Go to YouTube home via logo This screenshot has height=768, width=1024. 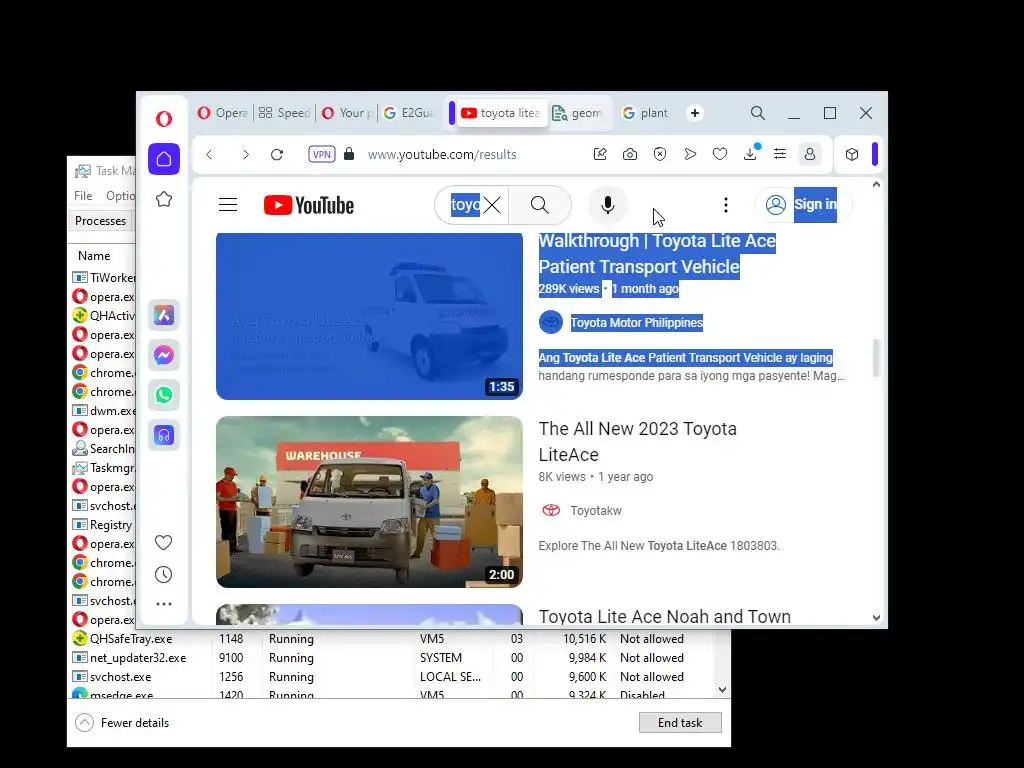(309, 205)
